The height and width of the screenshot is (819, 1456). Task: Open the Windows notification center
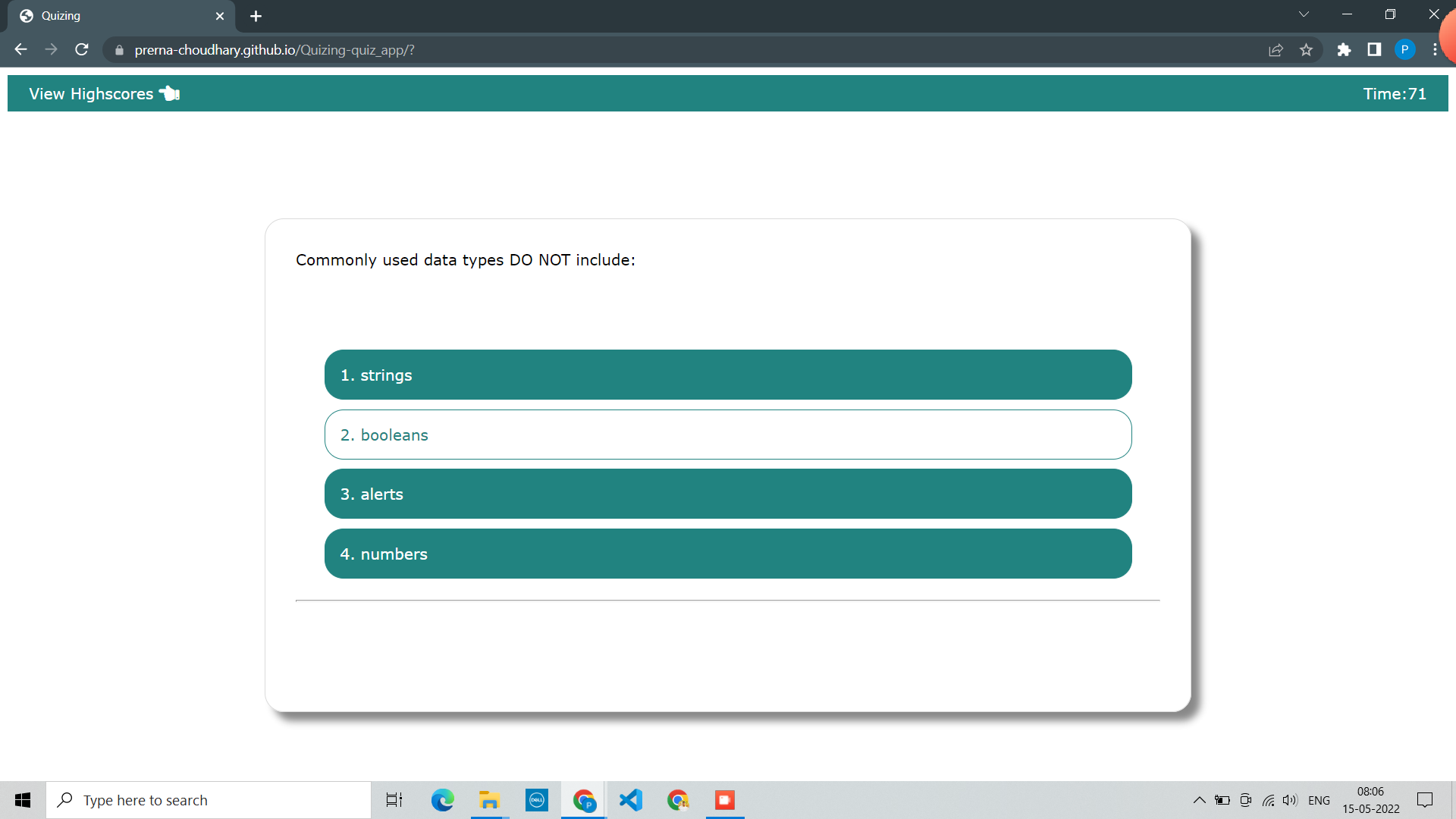[x=1425, y=800]
